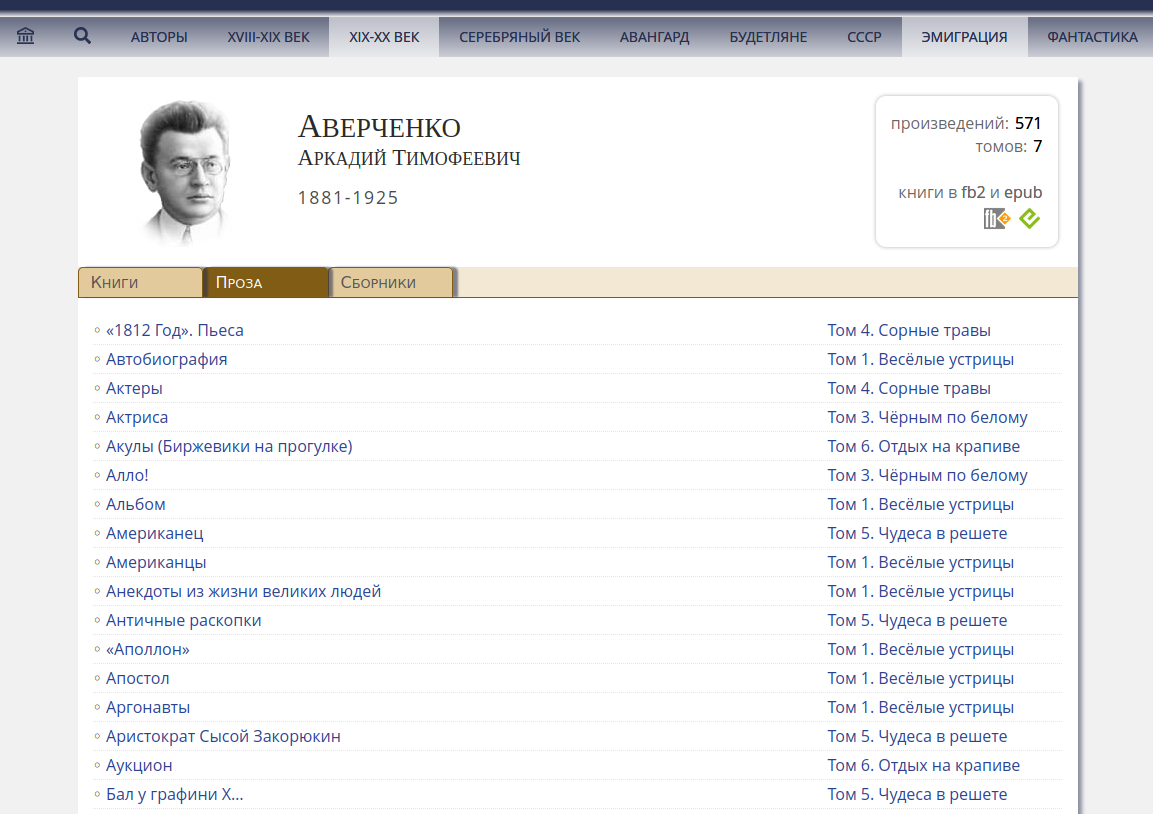Open search with the magnifier icon
The height and width of the screenshot is (814, 1153).
pyautogui.click(x=83, y=37)
